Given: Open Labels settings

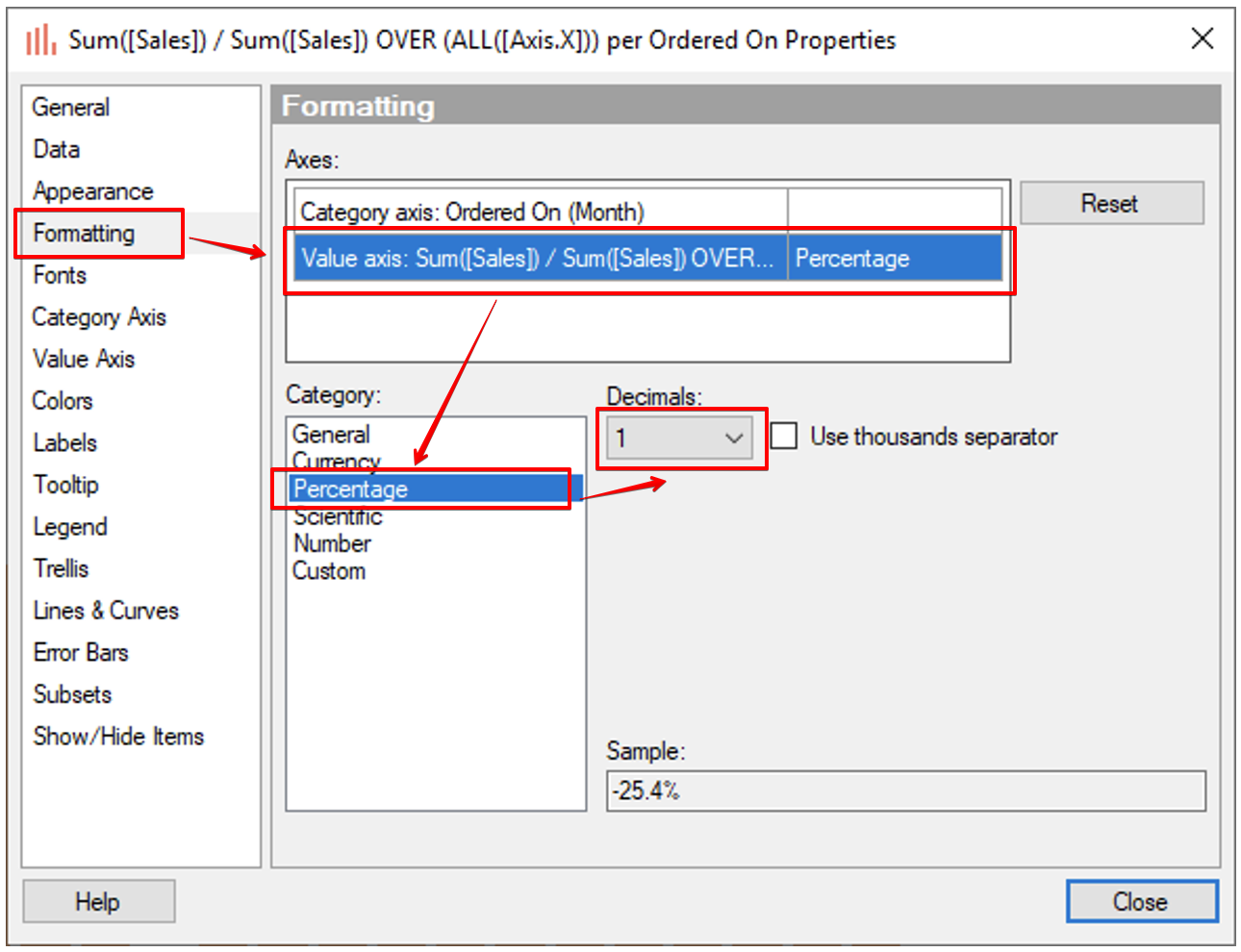Looking at the screenshot, I should (x=65, y=443).
